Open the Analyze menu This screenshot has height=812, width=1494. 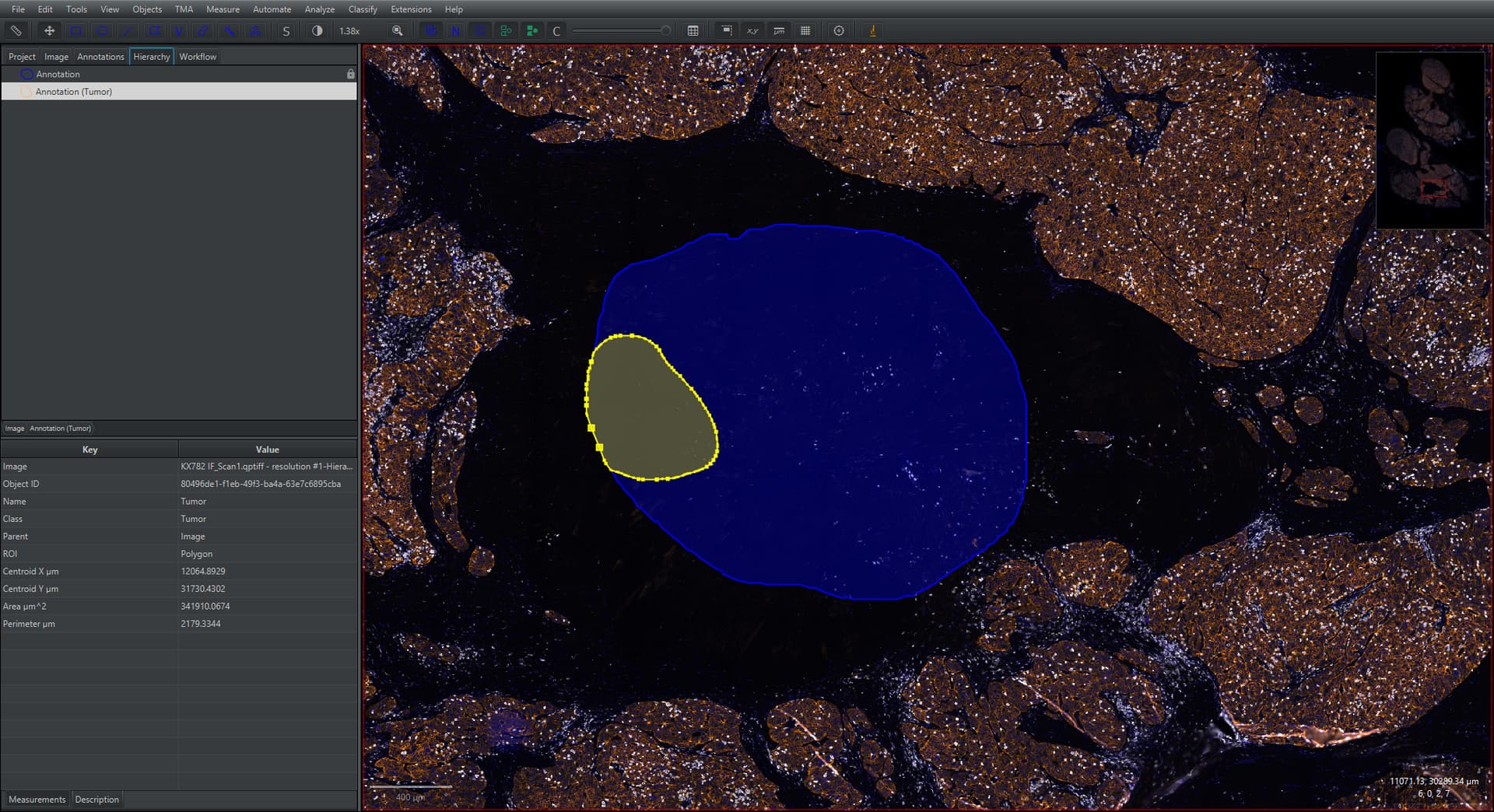coord(319,9)
